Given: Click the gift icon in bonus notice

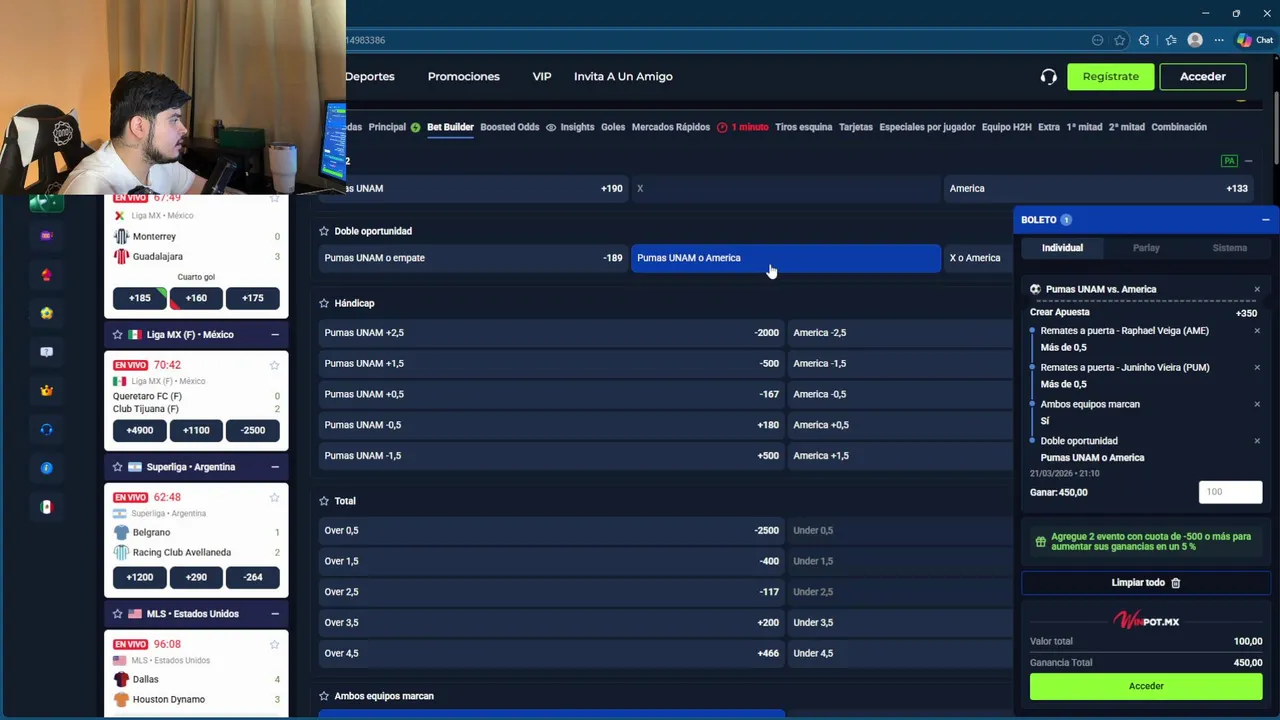Looking at the screenshot, I should pyautogui.click(x=1040, y=542).
